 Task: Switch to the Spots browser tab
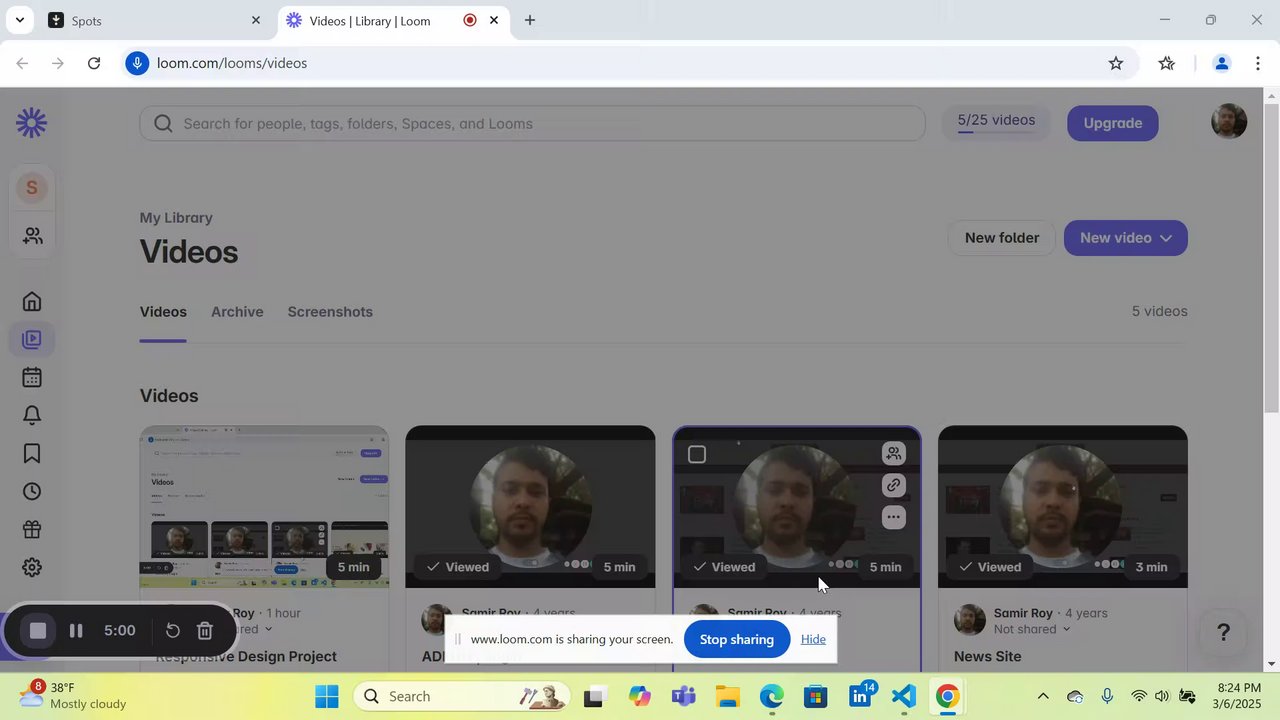[155, 20]
